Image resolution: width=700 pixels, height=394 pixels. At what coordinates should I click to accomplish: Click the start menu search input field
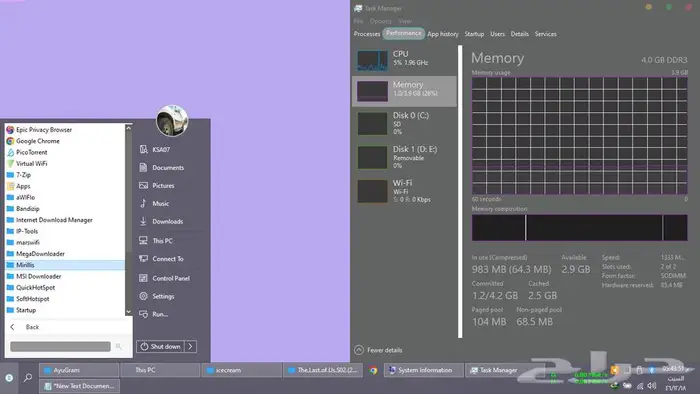[x=60, y=347]
